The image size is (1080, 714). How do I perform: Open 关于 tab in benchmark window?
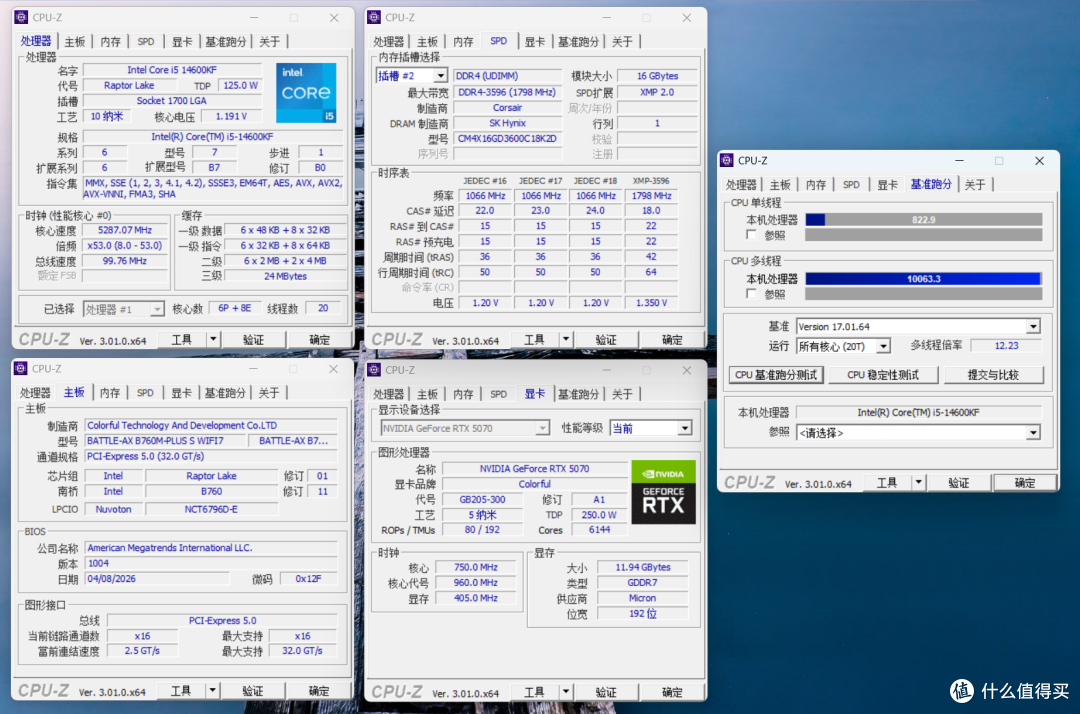tap(975, 185)
